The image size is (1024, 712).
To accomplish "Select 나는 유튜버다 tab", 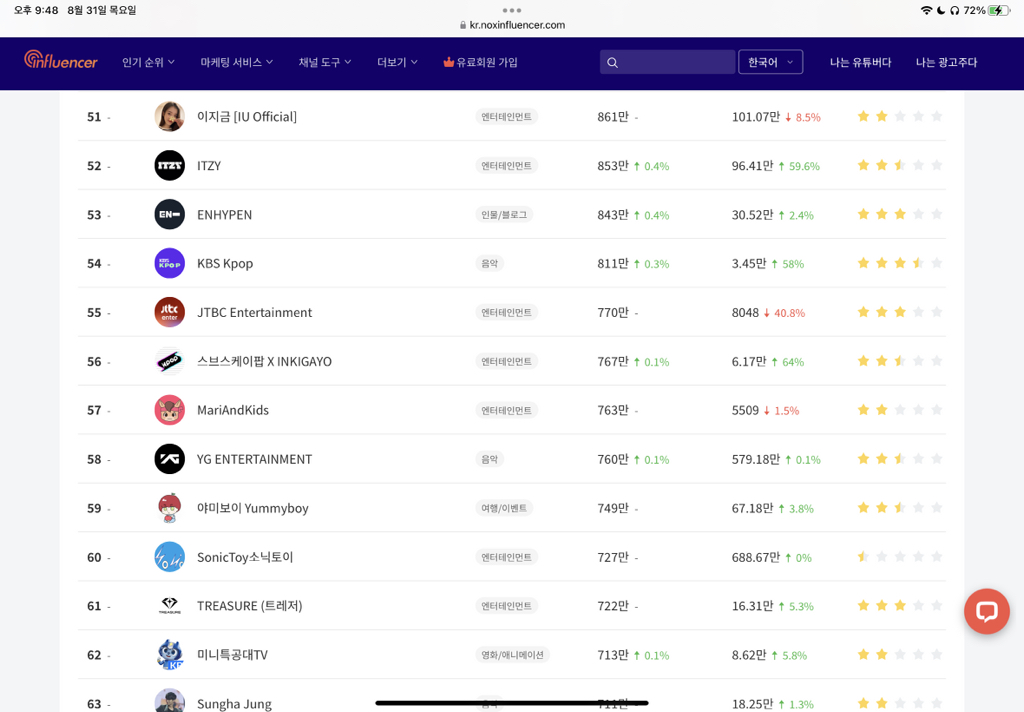I will coord(860,62).
